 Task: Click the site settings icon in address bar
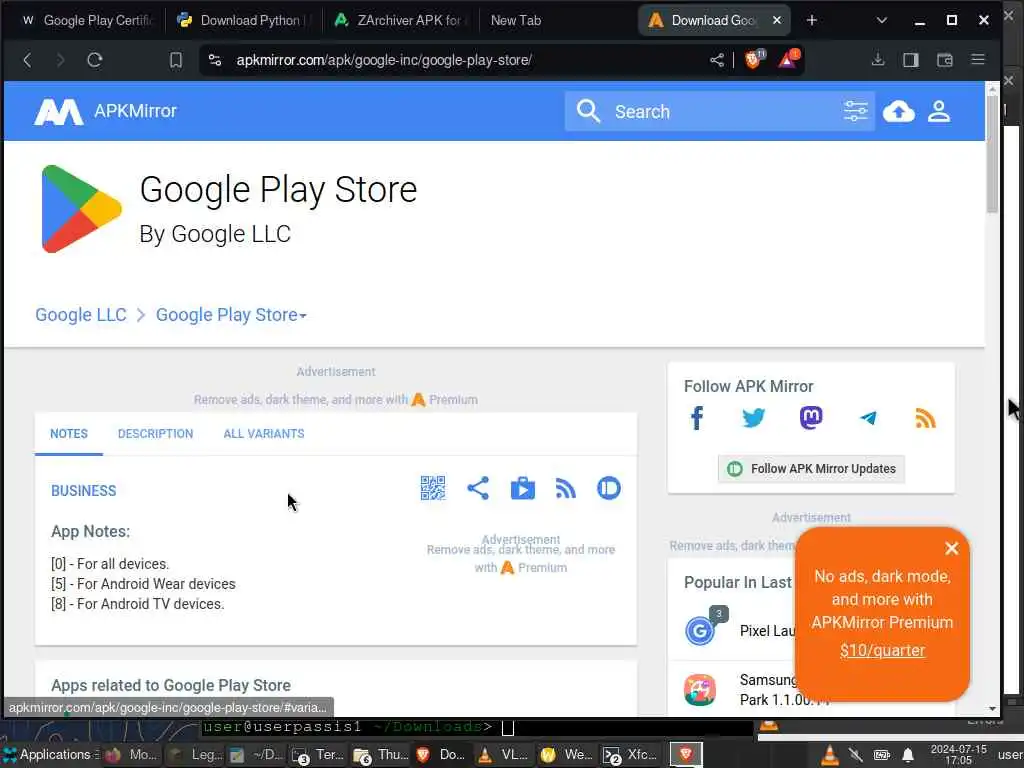215,60
